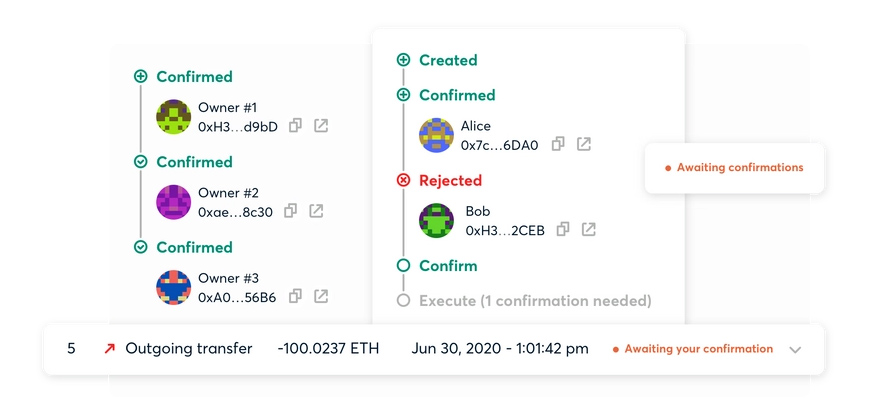Open Bob's address external link

click(588, 229)
